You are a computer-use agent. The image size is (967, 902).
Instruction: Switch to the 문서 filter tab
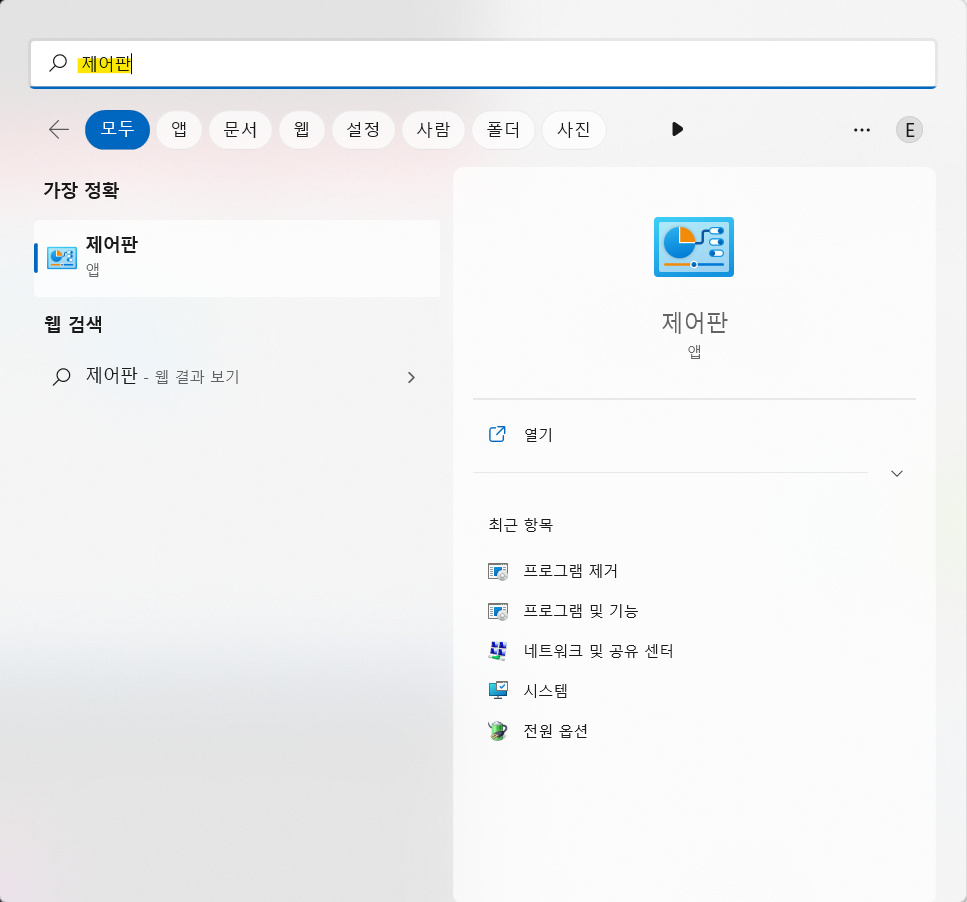click(241, 129)
